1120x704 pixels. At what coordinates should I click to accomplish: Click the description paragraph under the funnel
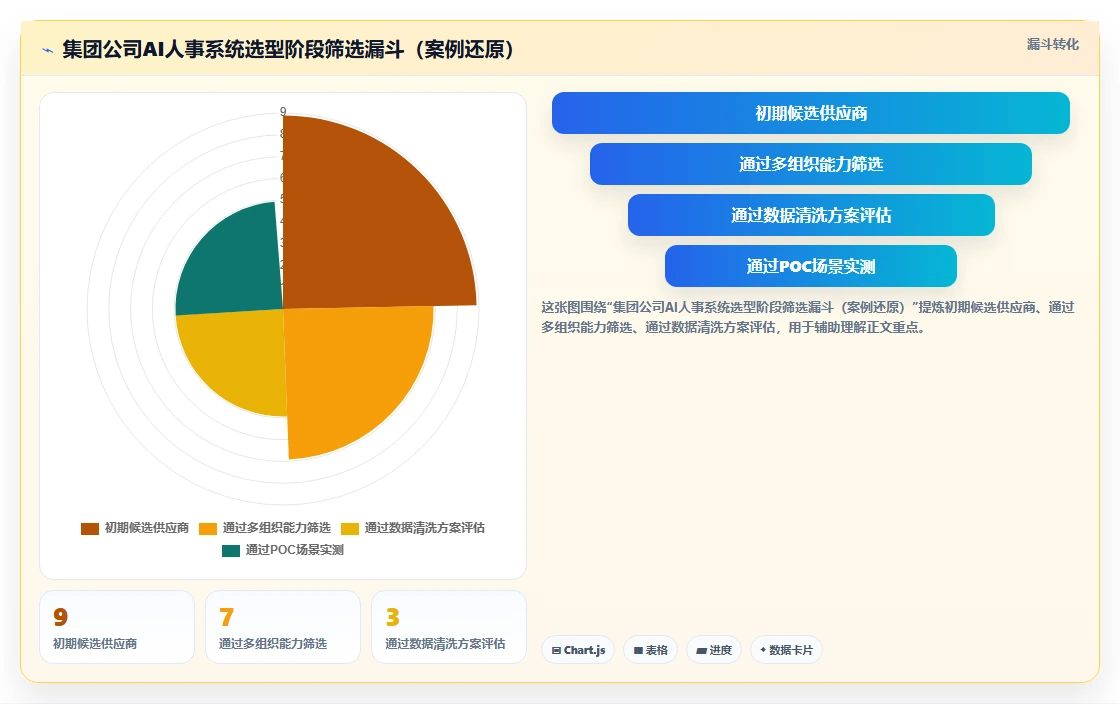[x=808, y=317]
